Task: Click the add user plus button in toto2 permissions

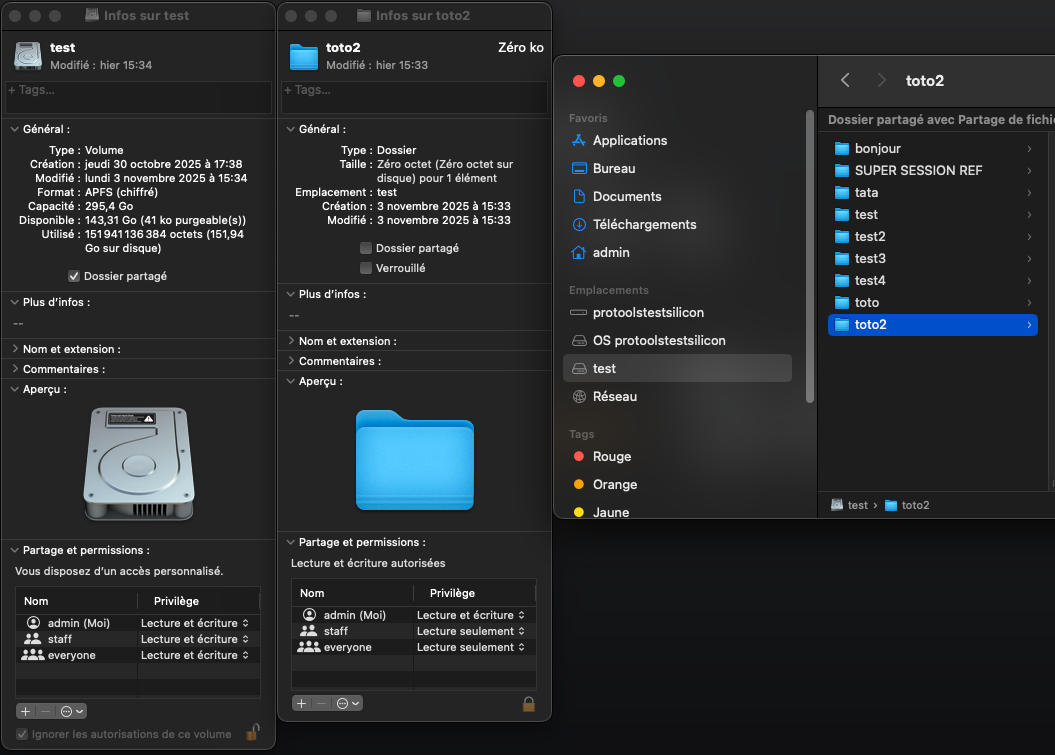Action: coord(301,703)
